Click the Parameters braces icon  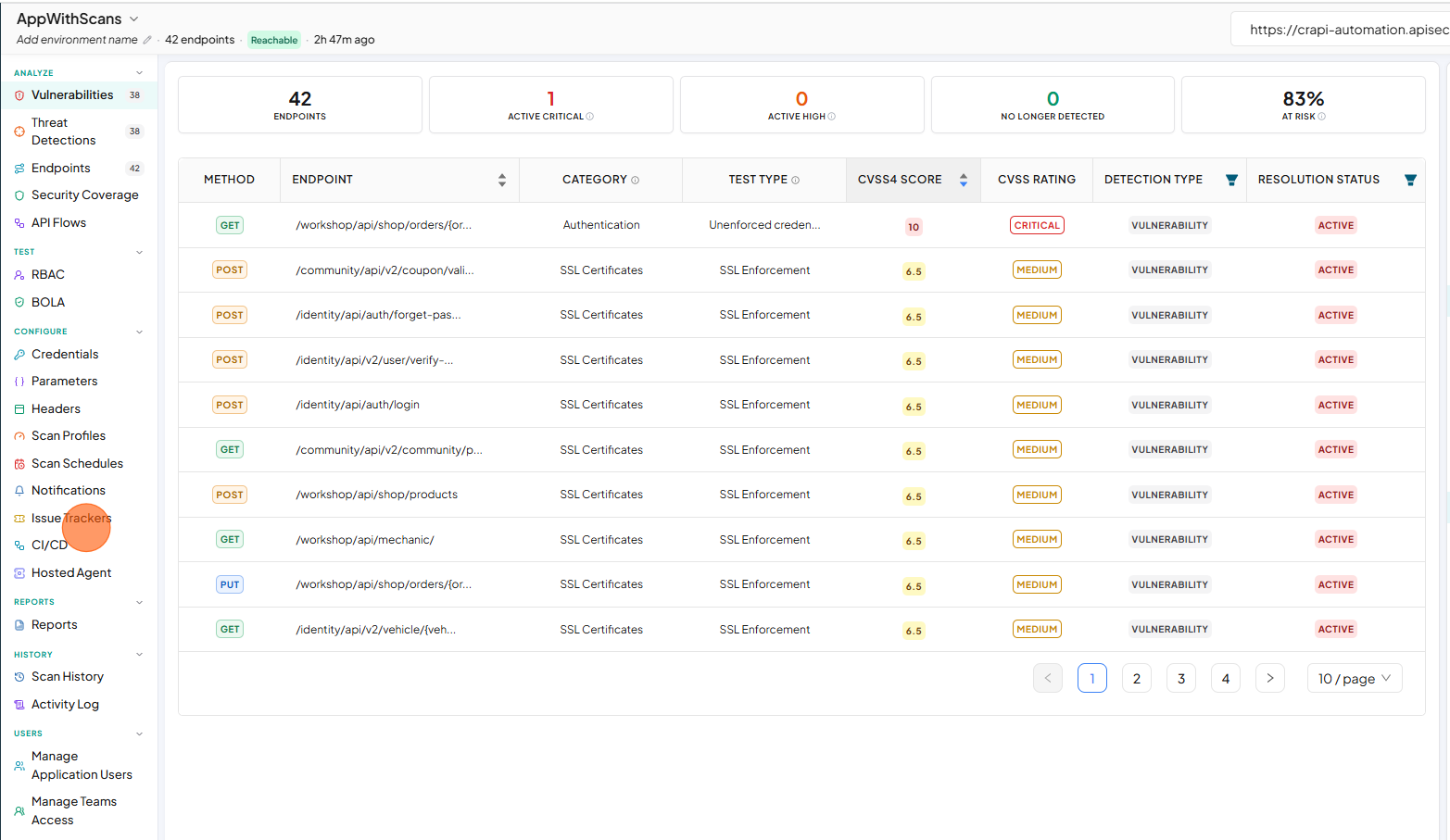pyautogui.click(x=19, y=382)
